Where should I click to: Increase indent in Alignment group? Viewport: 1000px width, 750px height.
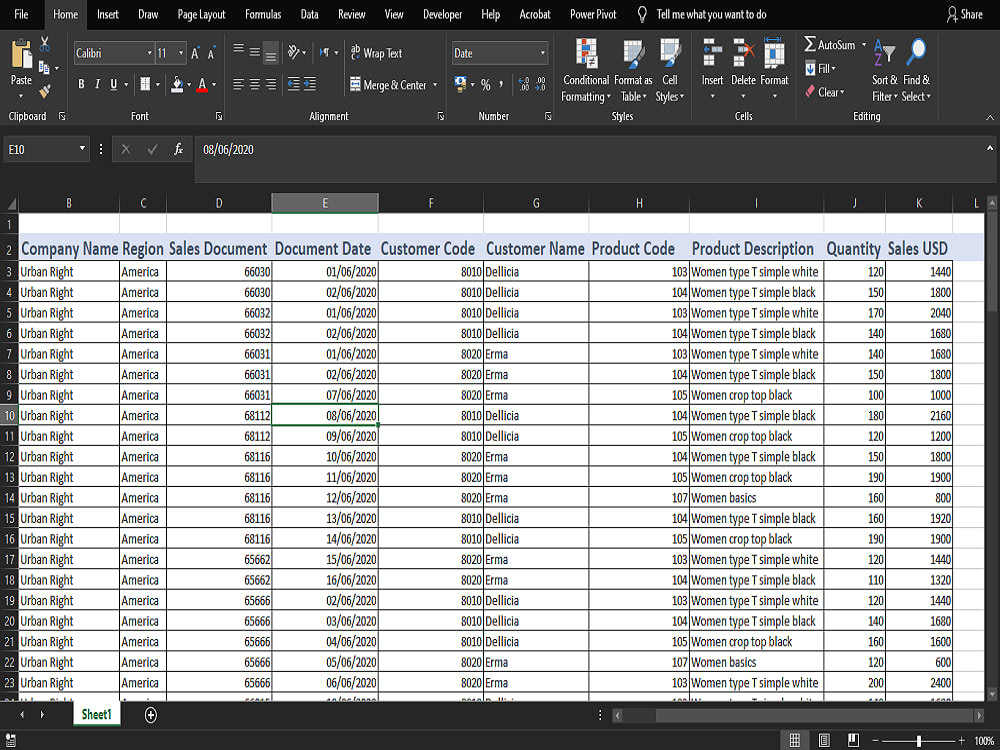pyautogui.click(x=309, y=84)
